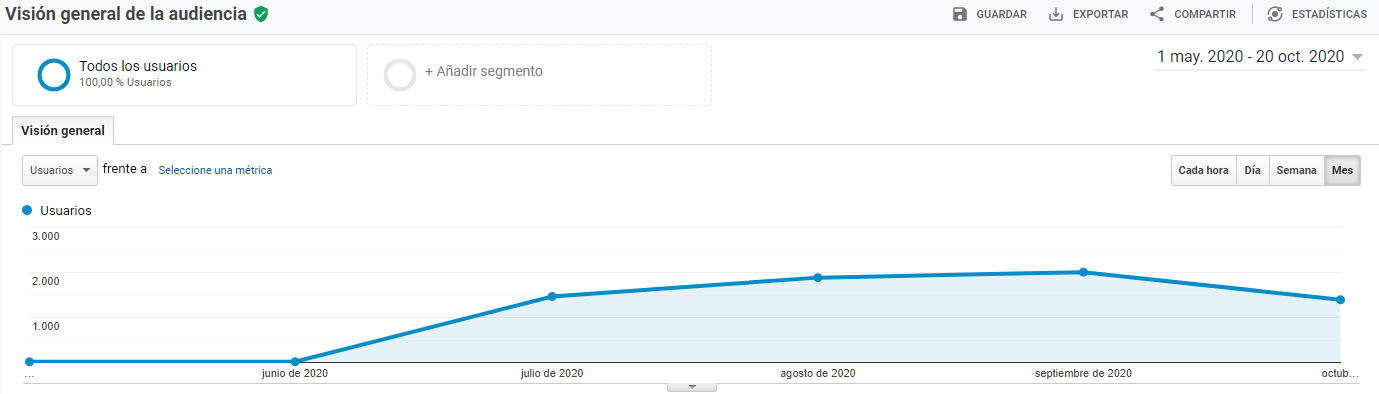Click the EXPORTAR button label
The image size is (1379, 394).
pos(1100,14)
